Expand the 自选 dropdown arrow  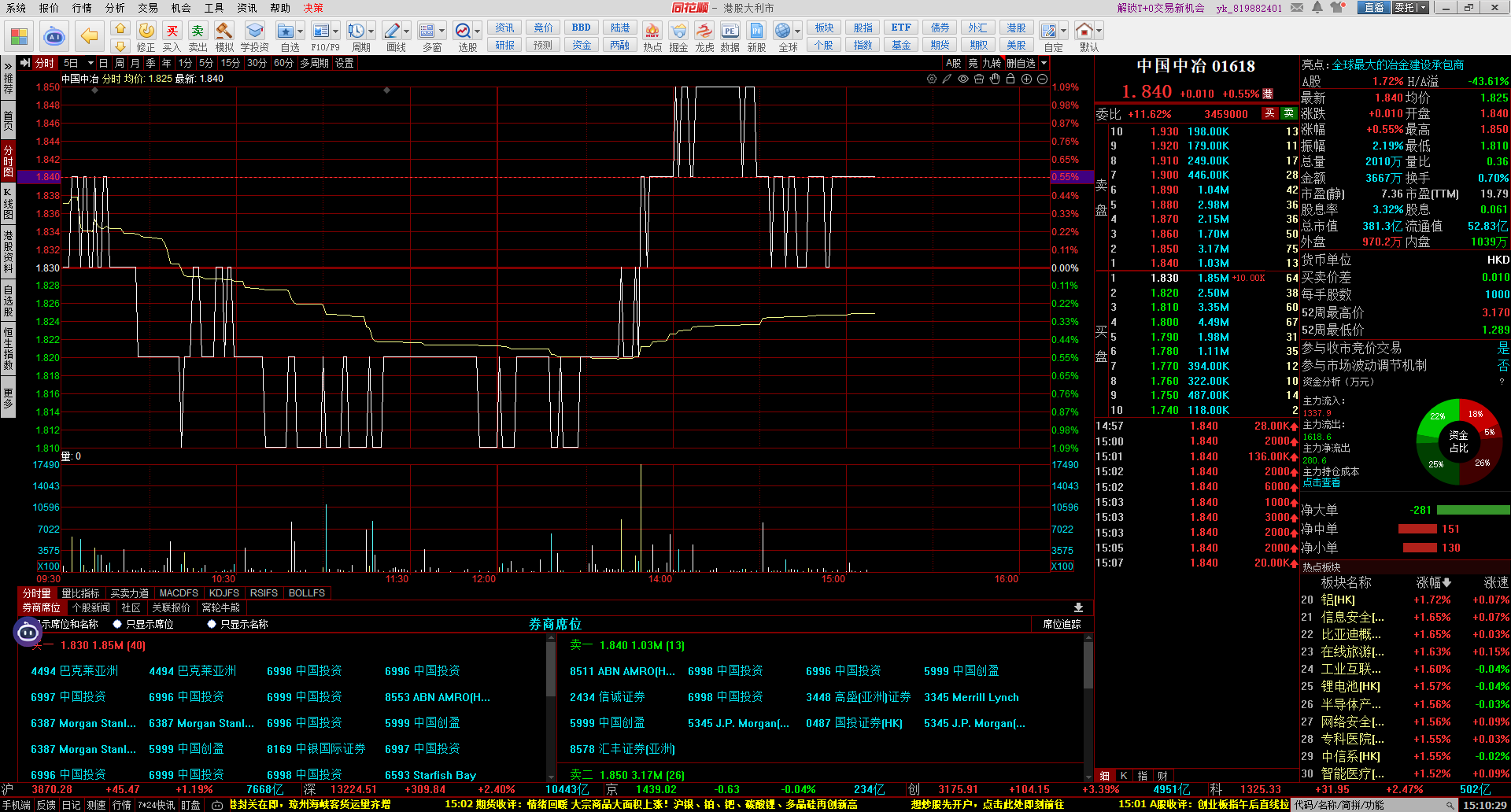click(x=300, y=31)
